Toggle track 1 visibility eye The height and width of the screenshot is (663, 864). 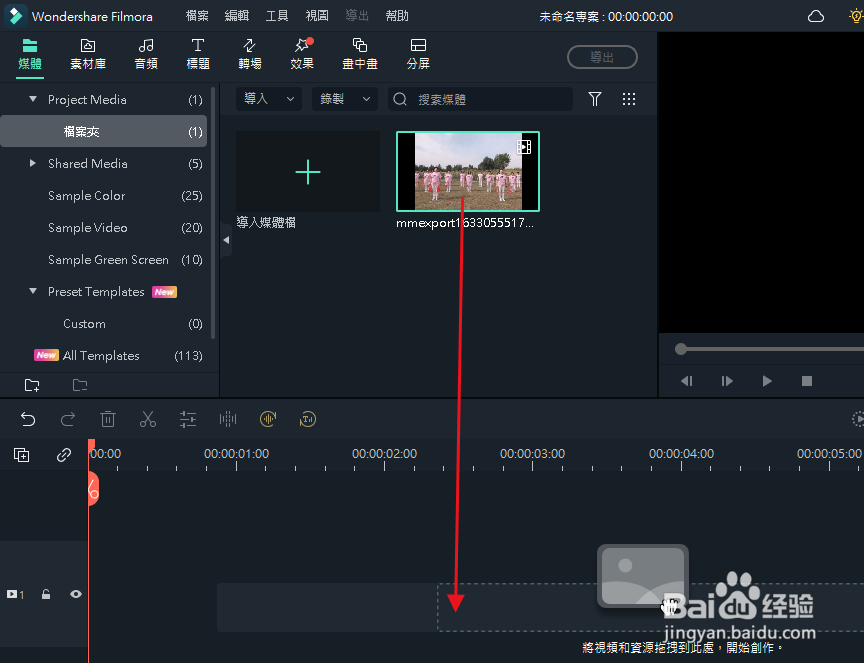pyautogui.click(x=76, y=594)
